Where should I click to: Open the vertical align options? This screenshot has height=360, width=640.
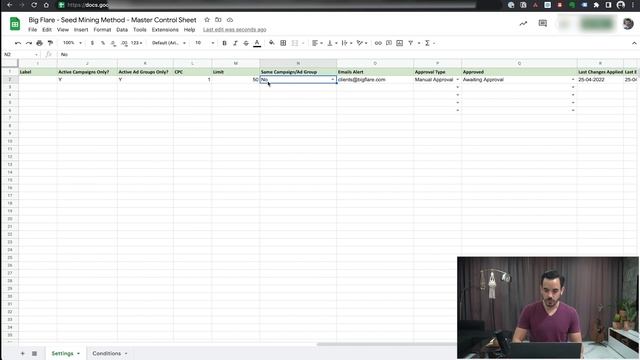pos(332,43)
